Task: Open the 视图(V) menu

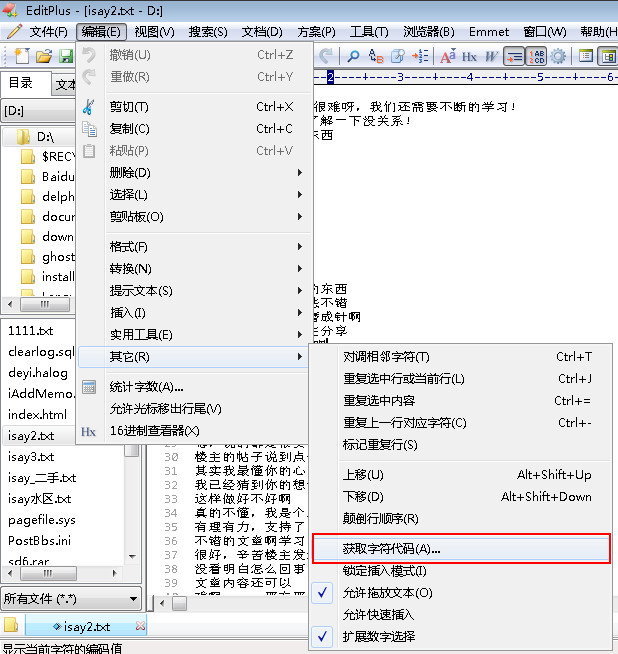Action: 154,32
